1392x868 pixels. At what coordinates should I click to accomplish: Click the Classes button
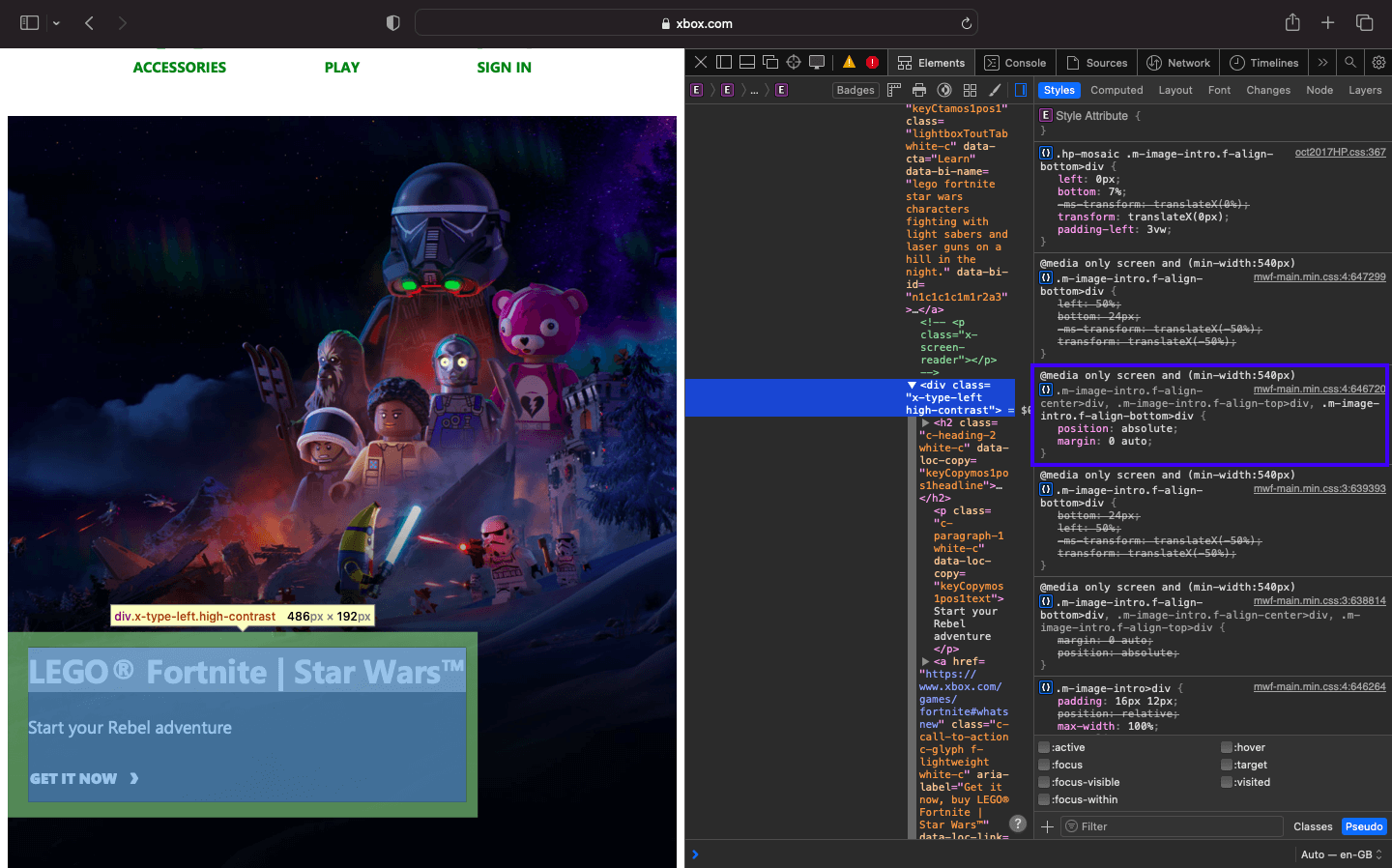click(1313, 826)
